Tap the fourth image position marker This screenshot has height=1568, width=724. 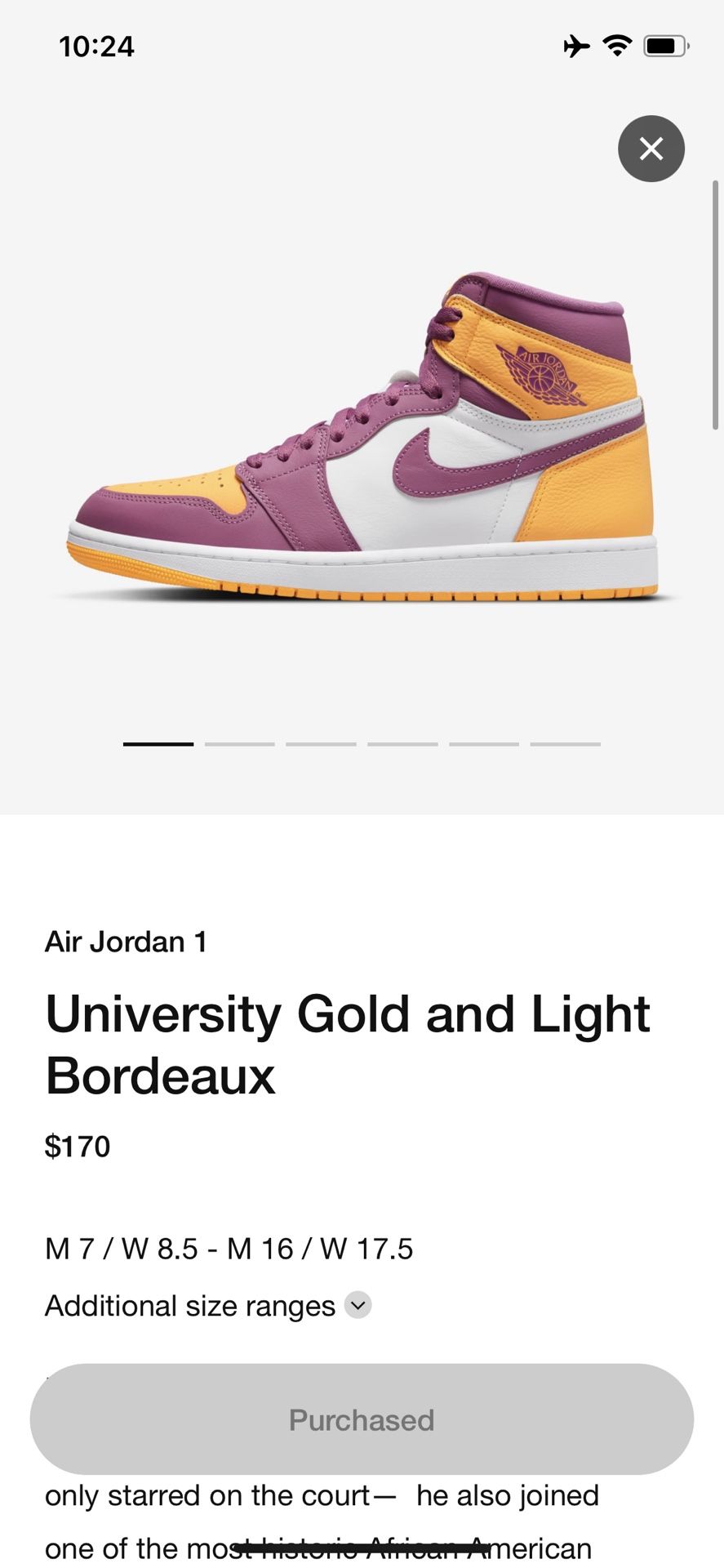tap(402, 744)
